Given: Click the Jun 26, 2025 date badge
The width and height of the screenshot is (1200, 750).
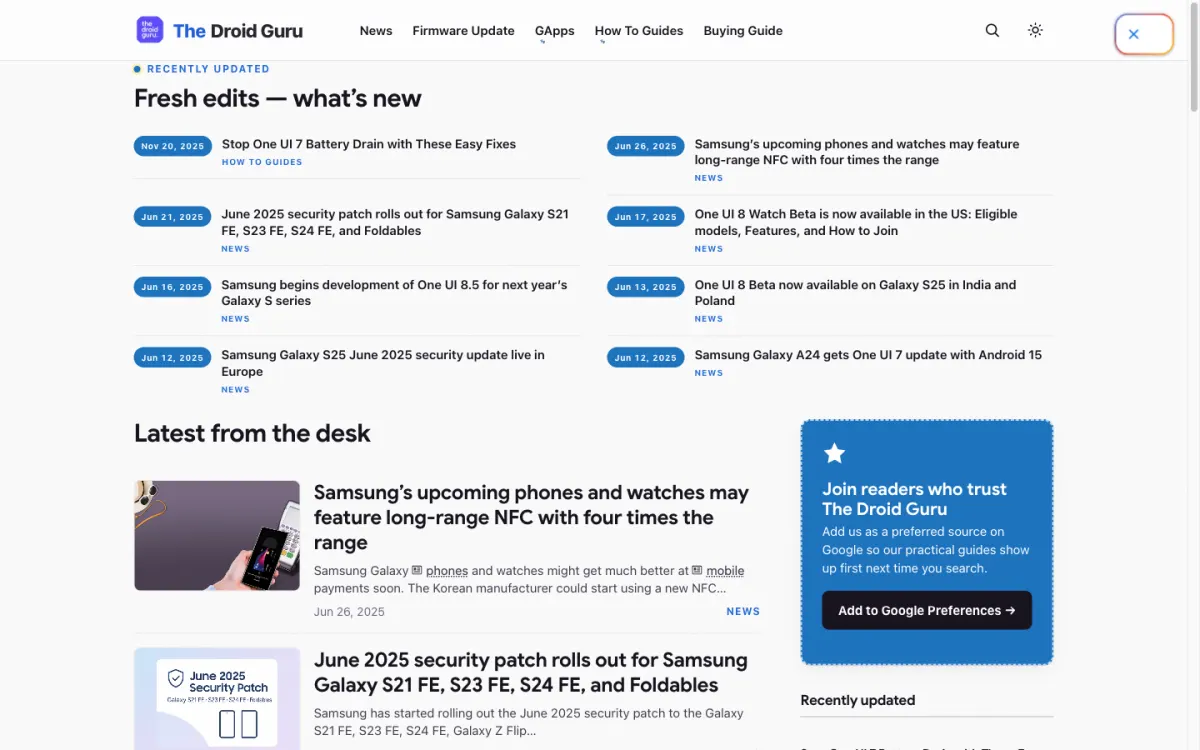Looking at the screenshot, I should point(646,146).
